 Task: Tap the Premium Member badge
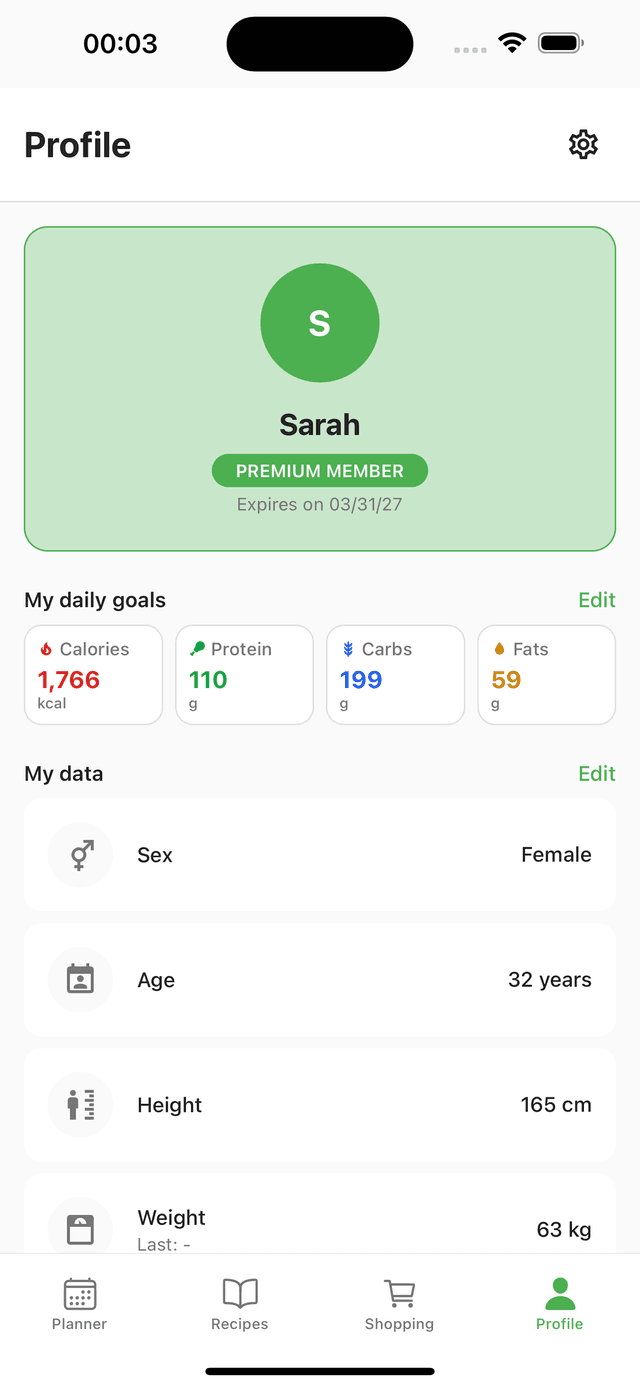point(320,471)
